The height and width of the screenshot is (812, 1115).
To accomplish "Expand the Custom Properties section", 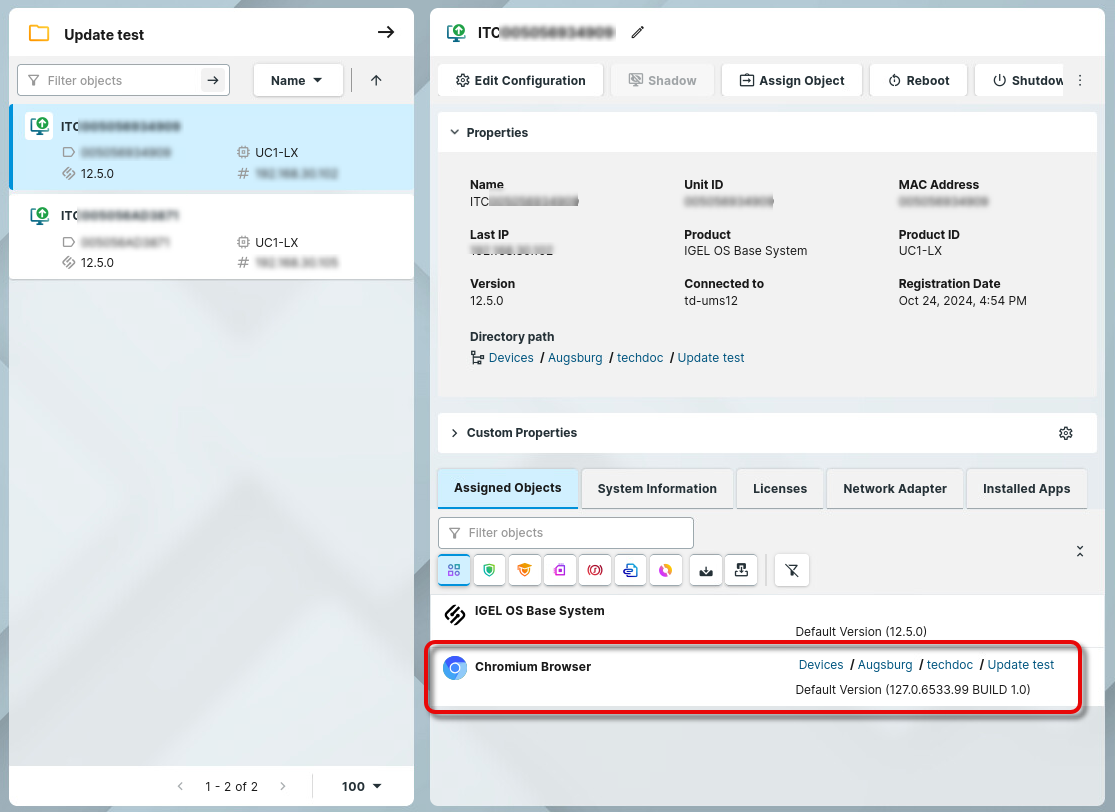I will pyautogui.click(x=455, y=433).
